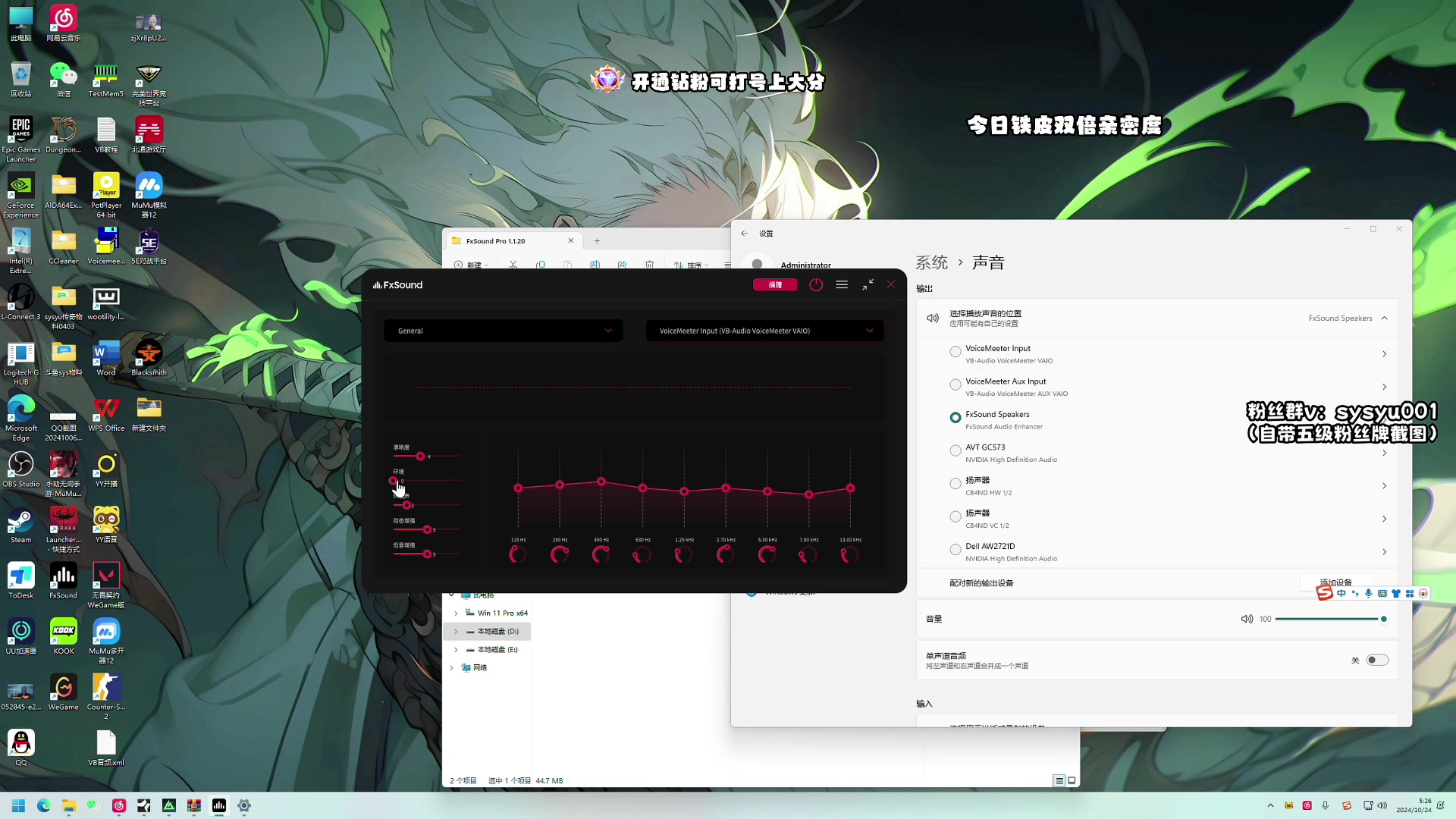Click the 115 Hz frequency knob
The height and width of the screenshot is (819, 1456).
(x=518, y=555)
